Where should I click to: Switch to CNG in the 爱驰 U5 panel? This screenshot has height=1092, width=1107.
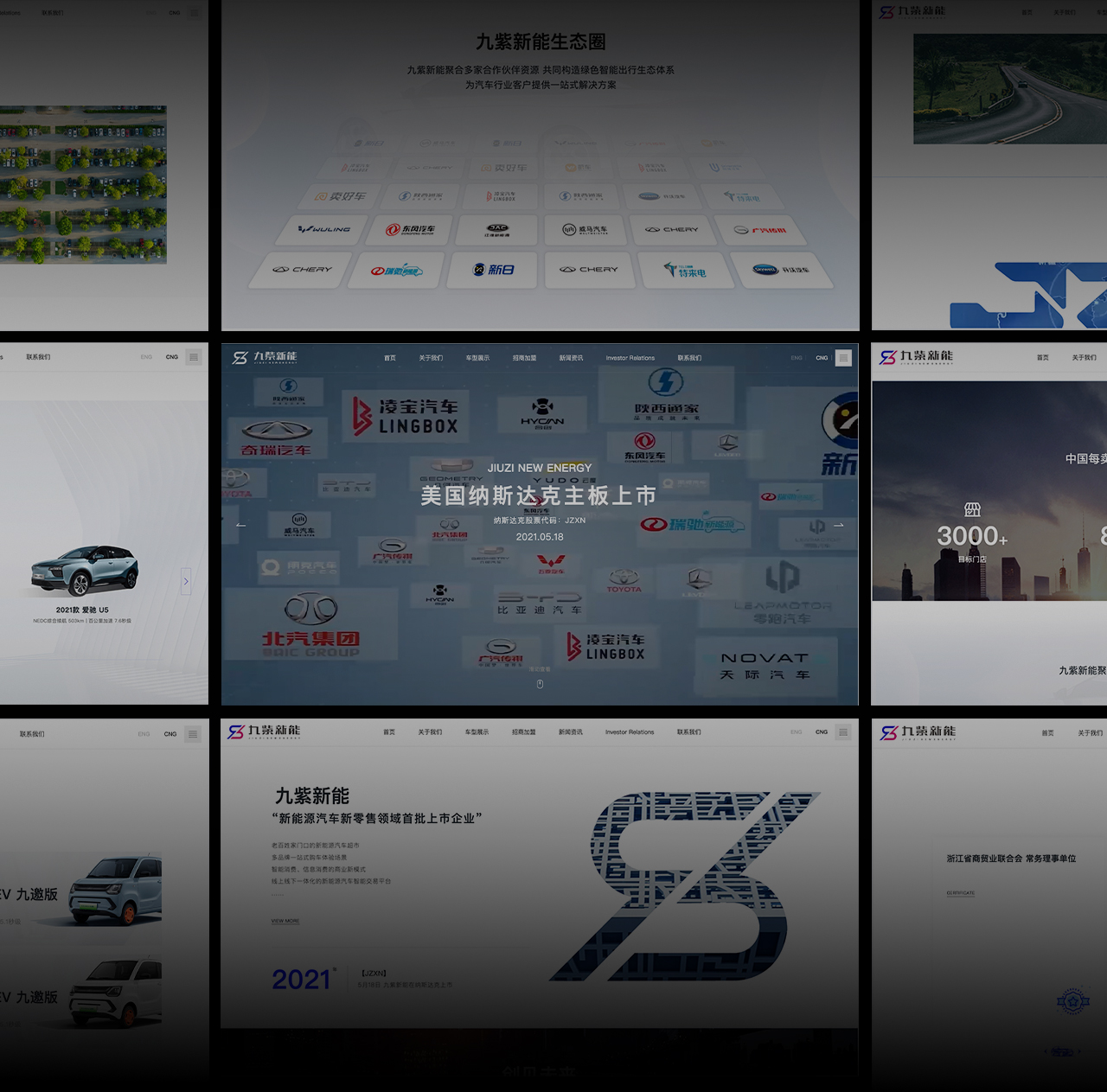click(172, 357)
